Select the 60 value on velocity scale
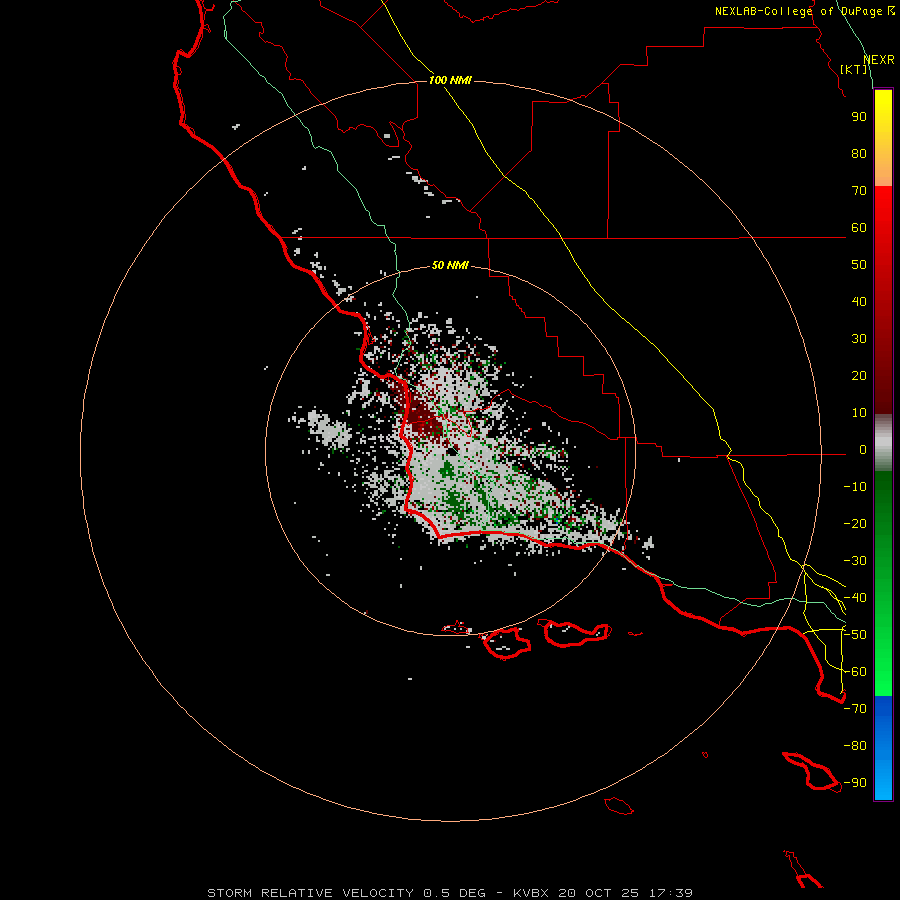Screen dimensions: 900x900 859,227
